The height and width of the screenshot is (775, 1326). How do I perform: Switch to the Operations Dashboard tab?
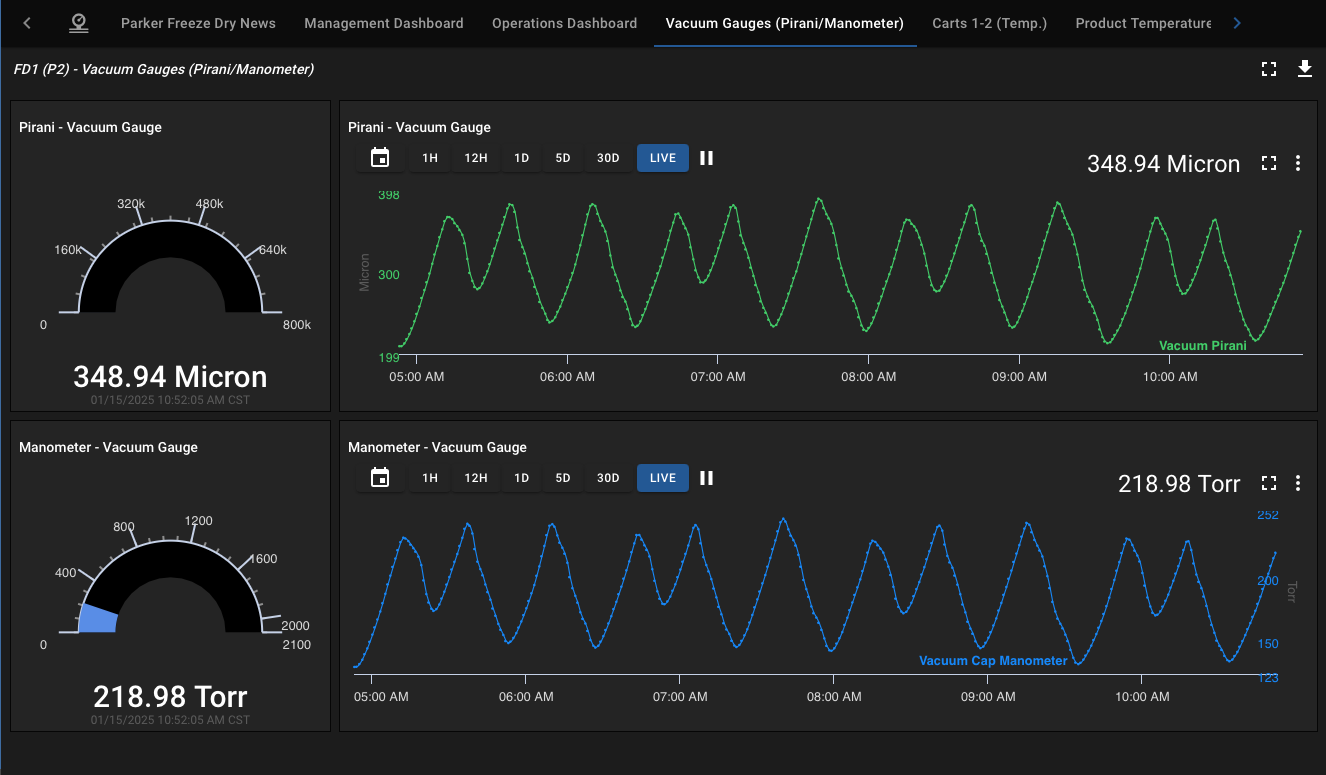tap(564, 23)
